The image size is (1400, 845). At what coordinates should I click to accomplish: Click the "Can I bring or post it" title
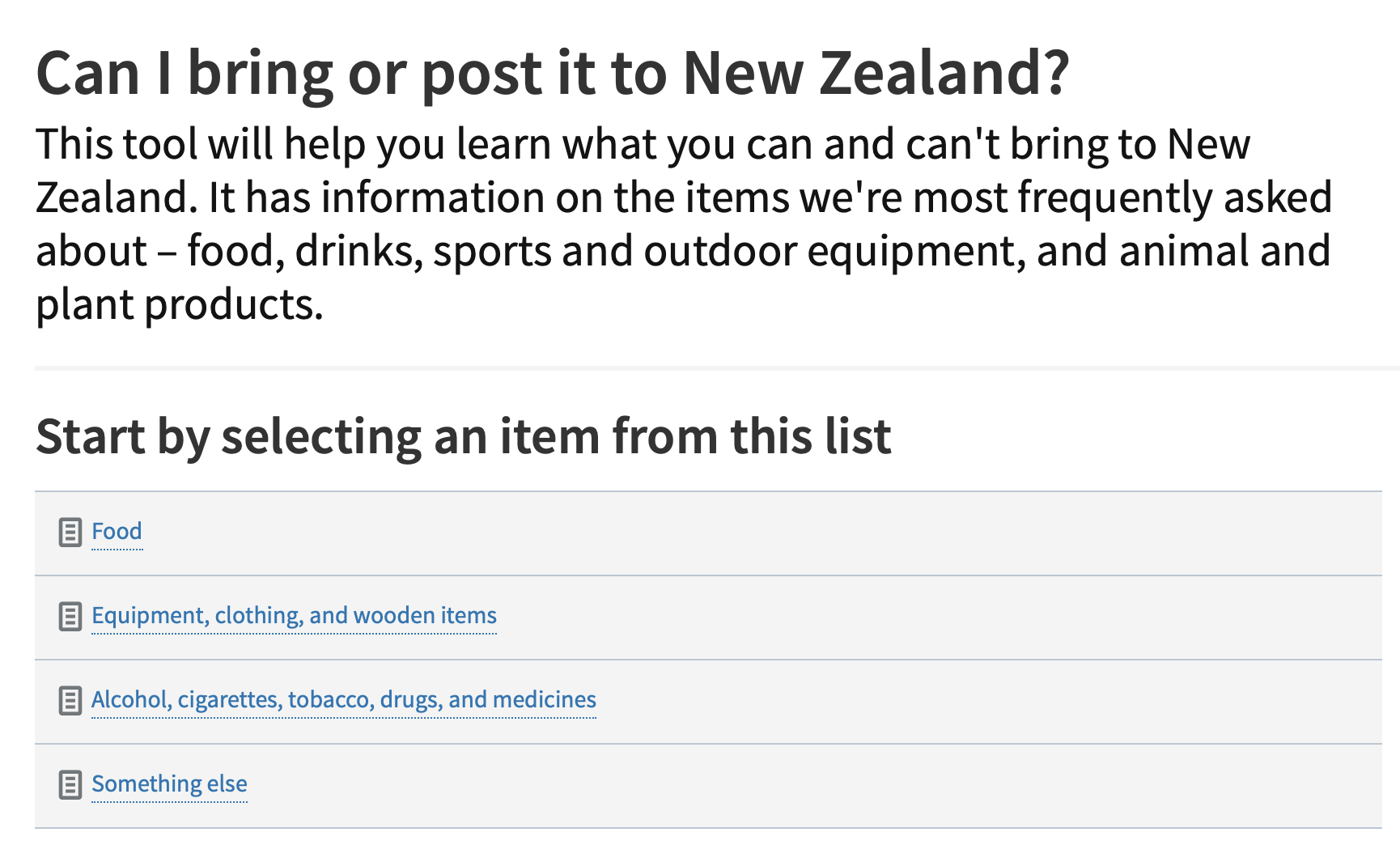[553, 74]
